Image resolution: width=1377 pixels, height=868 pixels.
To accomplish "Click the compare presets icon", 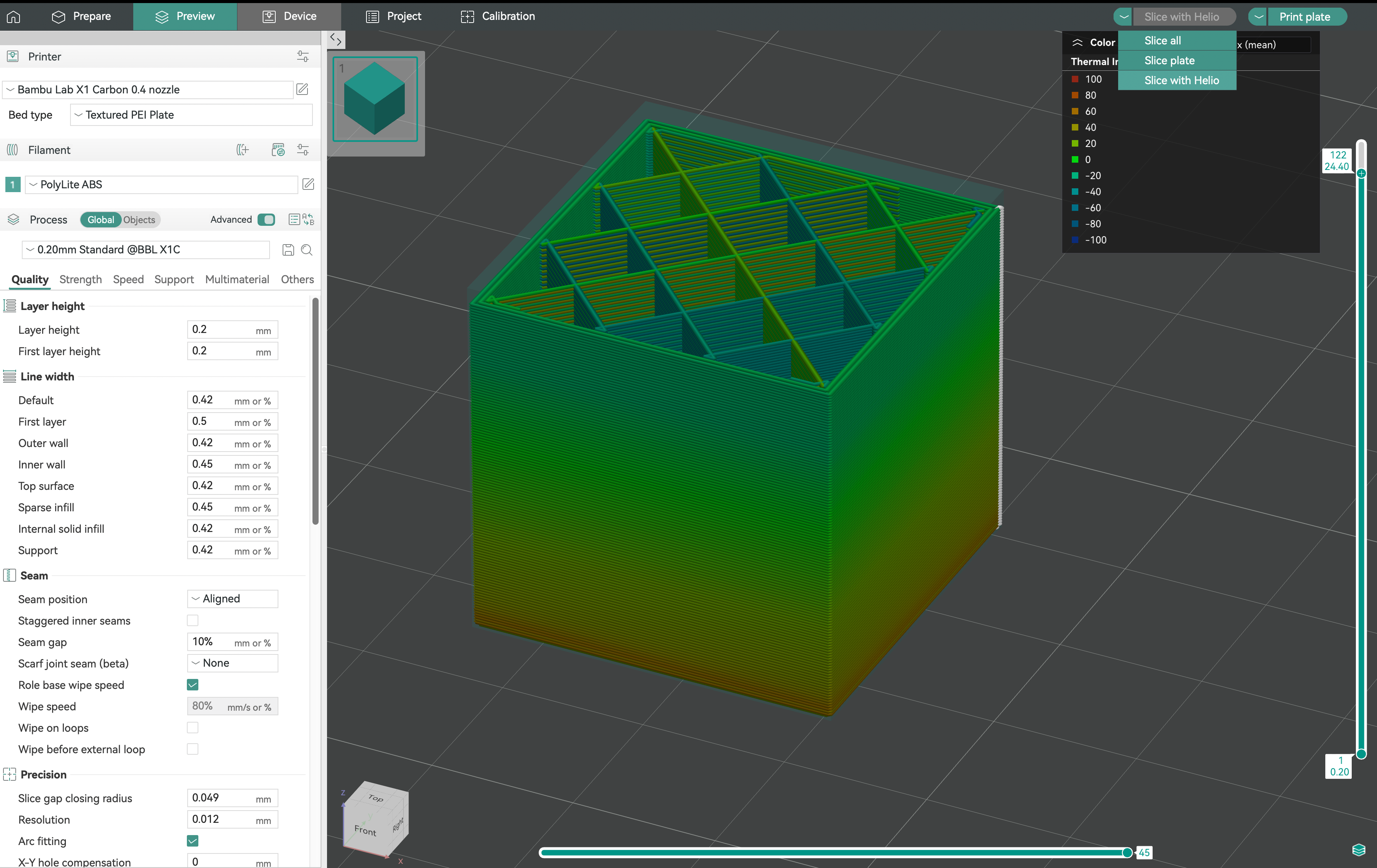I will click(x=309, y=219).
